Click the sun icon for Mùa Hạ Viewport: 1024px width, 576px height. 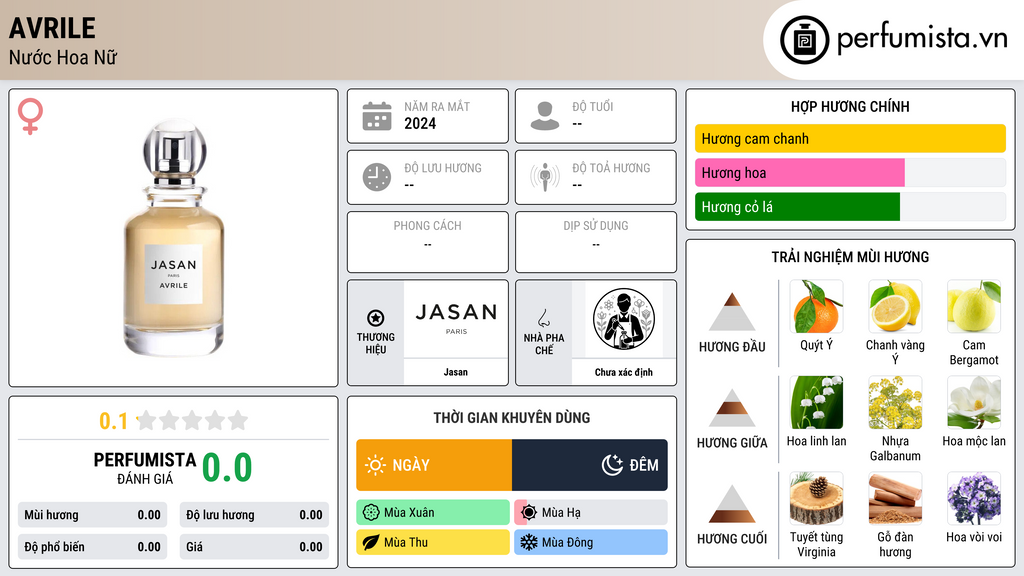point(529,513)
